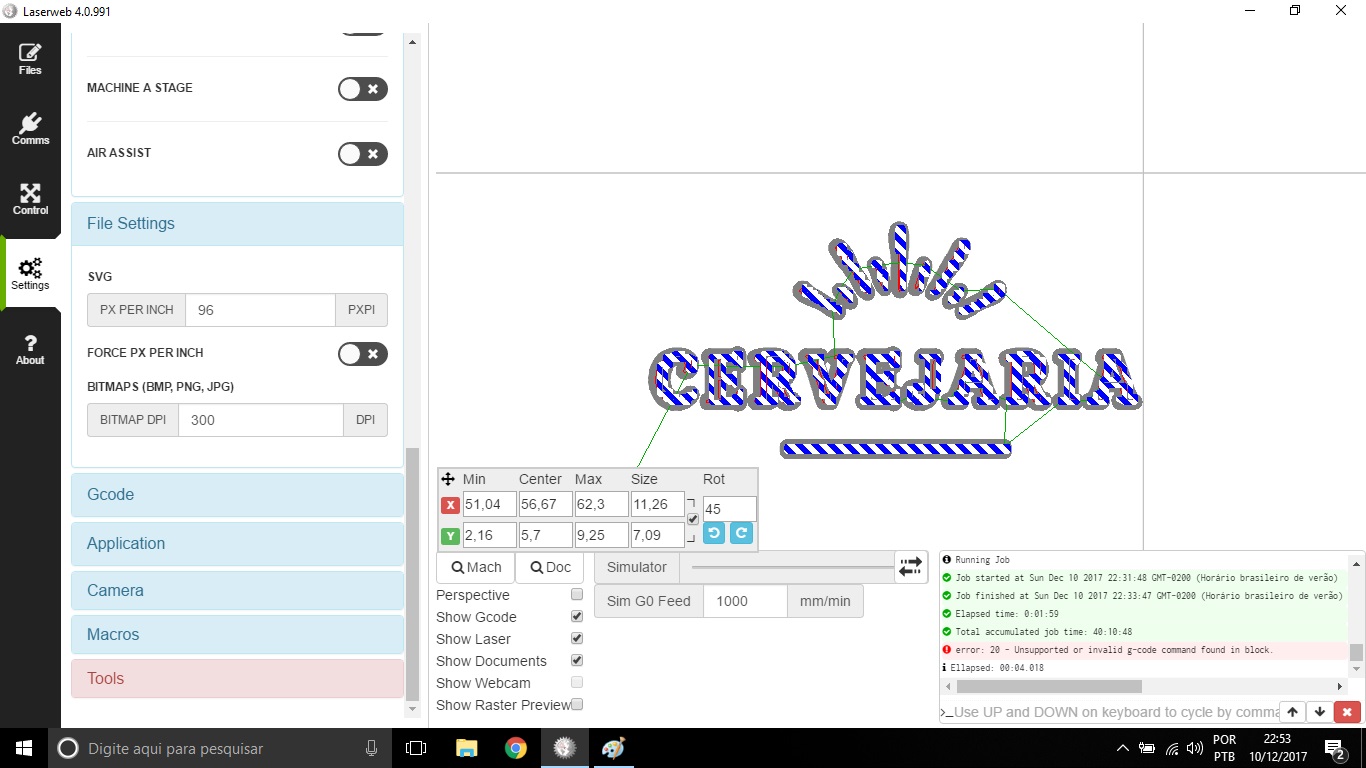Click the Bitmap DPI input field
The height and width of the screenshot is (768, 1366).
pos(261,420)
